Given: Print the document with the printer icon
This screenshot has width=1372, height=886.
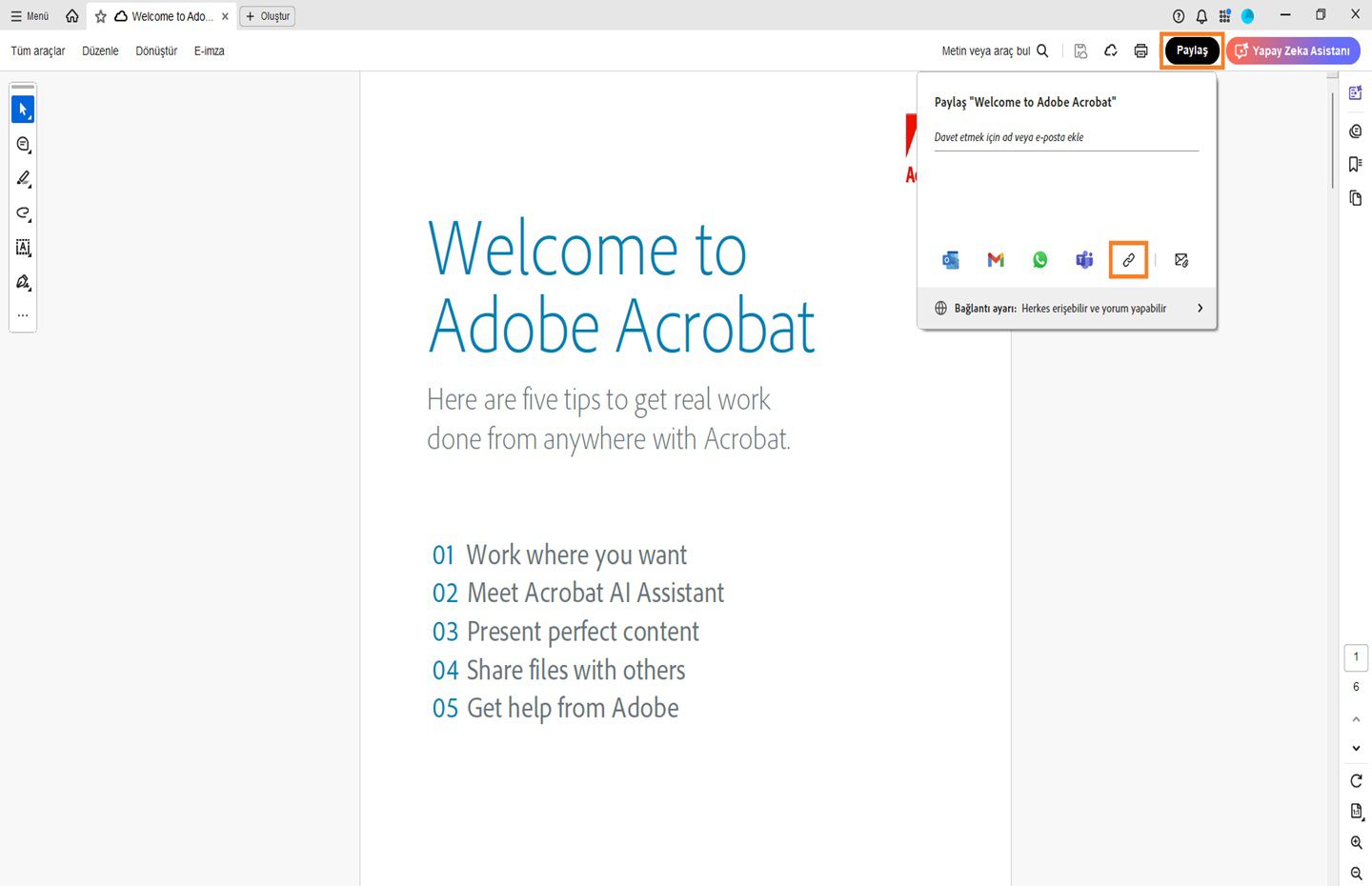Looking at the screenshot, I should tap(1140, 50).
